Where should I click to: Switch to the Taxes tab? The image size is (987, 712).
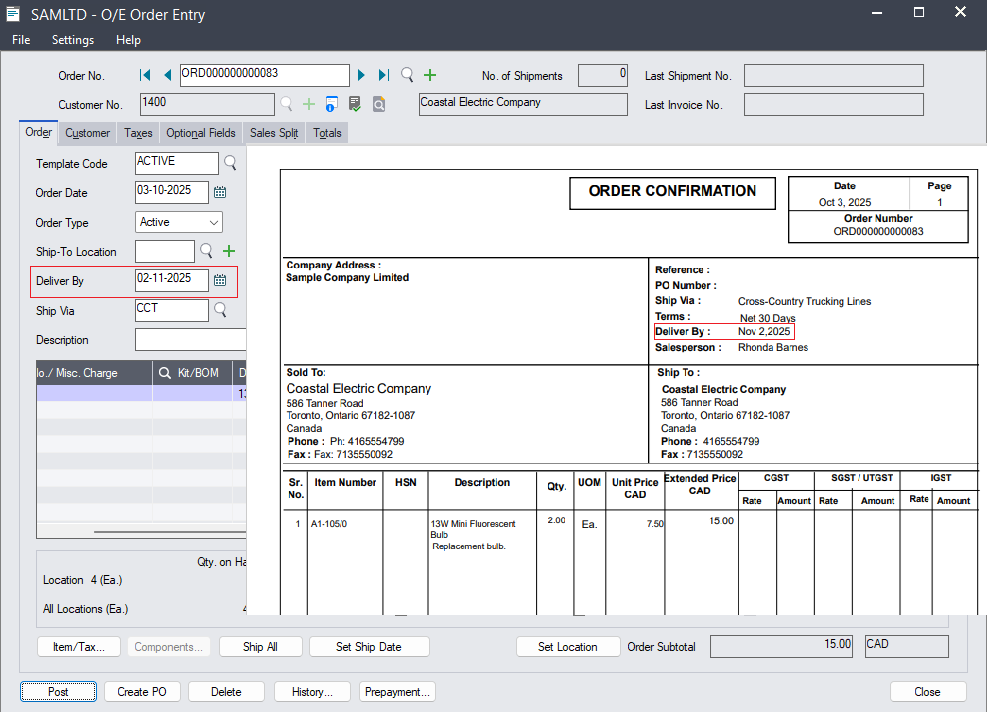pos(138,133)
